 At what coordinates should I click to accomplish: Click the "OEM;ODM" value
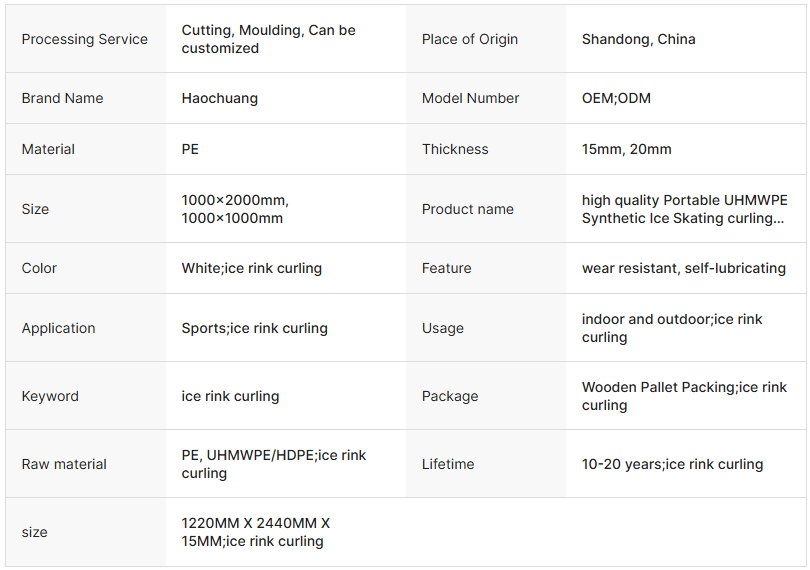click(x=616, y=98)
